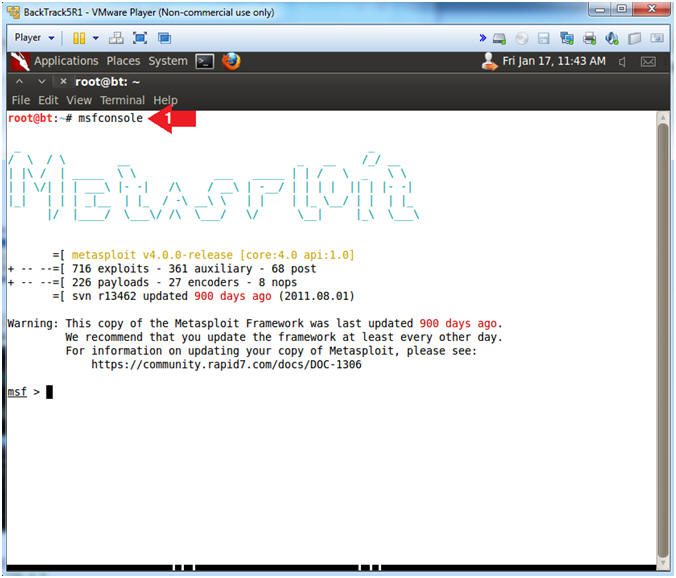
Task: Click the '716 exploits' line
Action: point(162,269)
